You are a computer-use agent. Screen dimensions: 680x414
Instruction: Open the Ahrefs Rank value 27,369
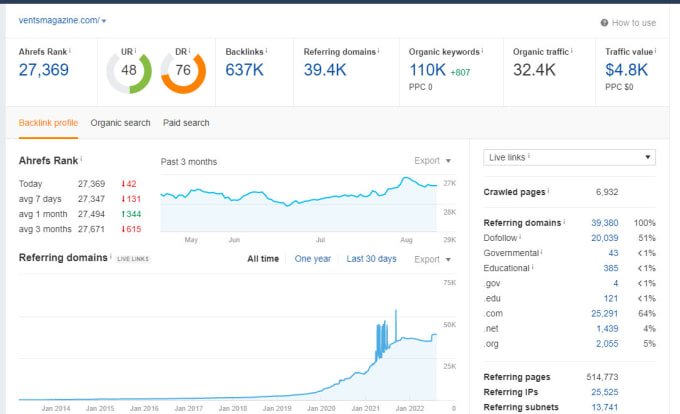click(44, 70)
